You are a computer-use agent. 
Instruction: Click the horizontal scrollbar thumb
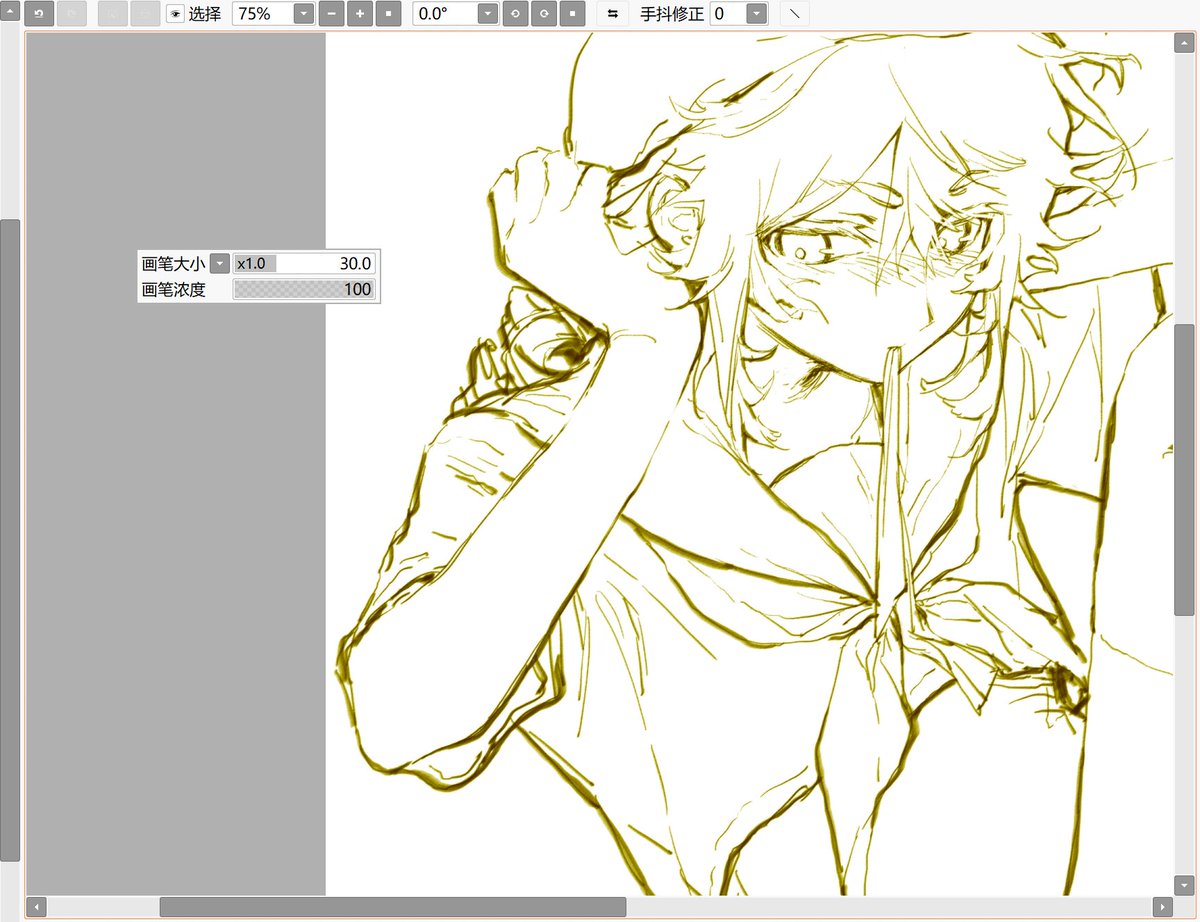pyautogui.click(x=393, y=907)
